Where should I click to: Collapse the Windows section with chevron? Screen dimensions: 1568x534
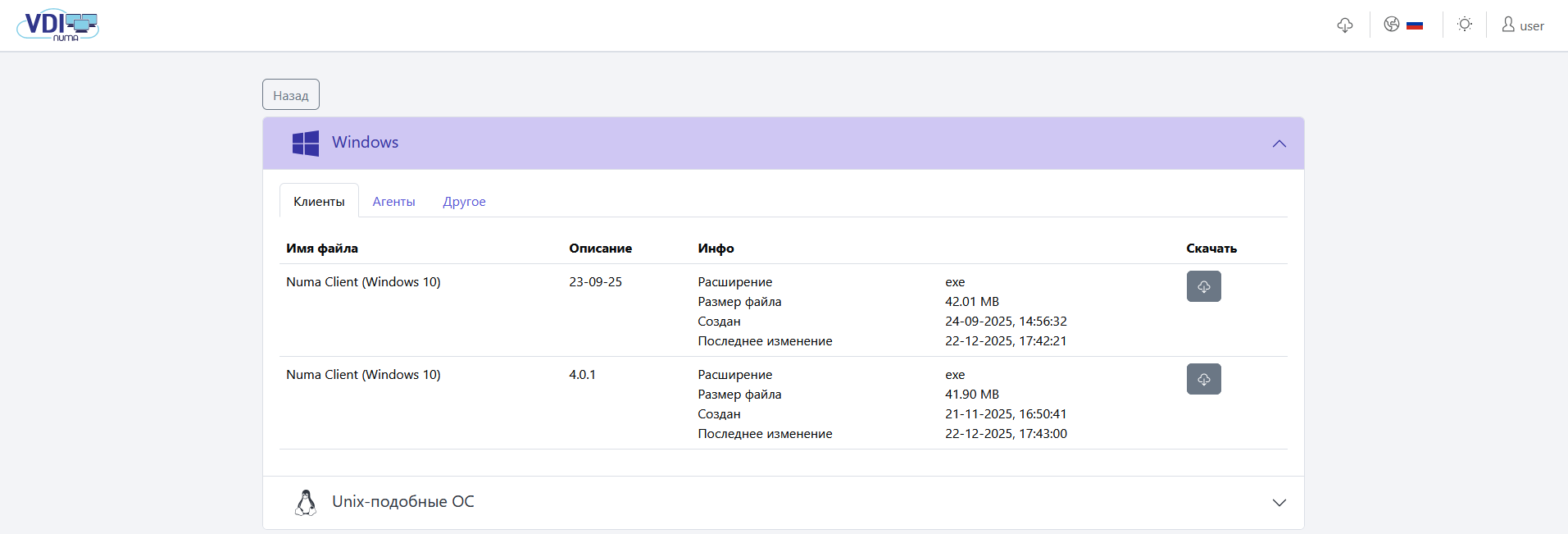[x=1279, y=144]
